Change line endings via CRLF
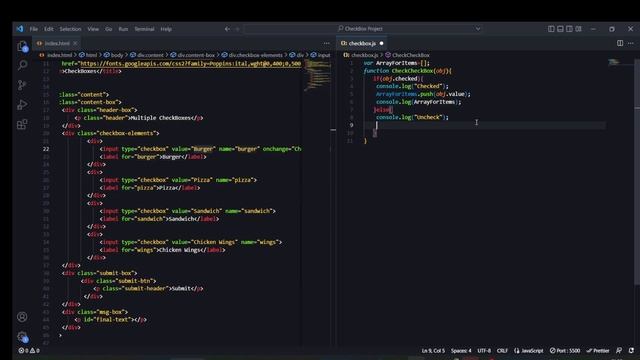The height and width of the screenshot is (360, 640). tap(502, 351)
